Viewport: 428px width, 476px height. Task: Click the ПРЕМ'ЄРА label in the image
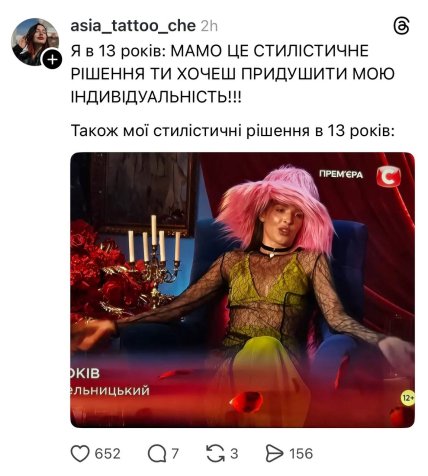tap(341, 174)
